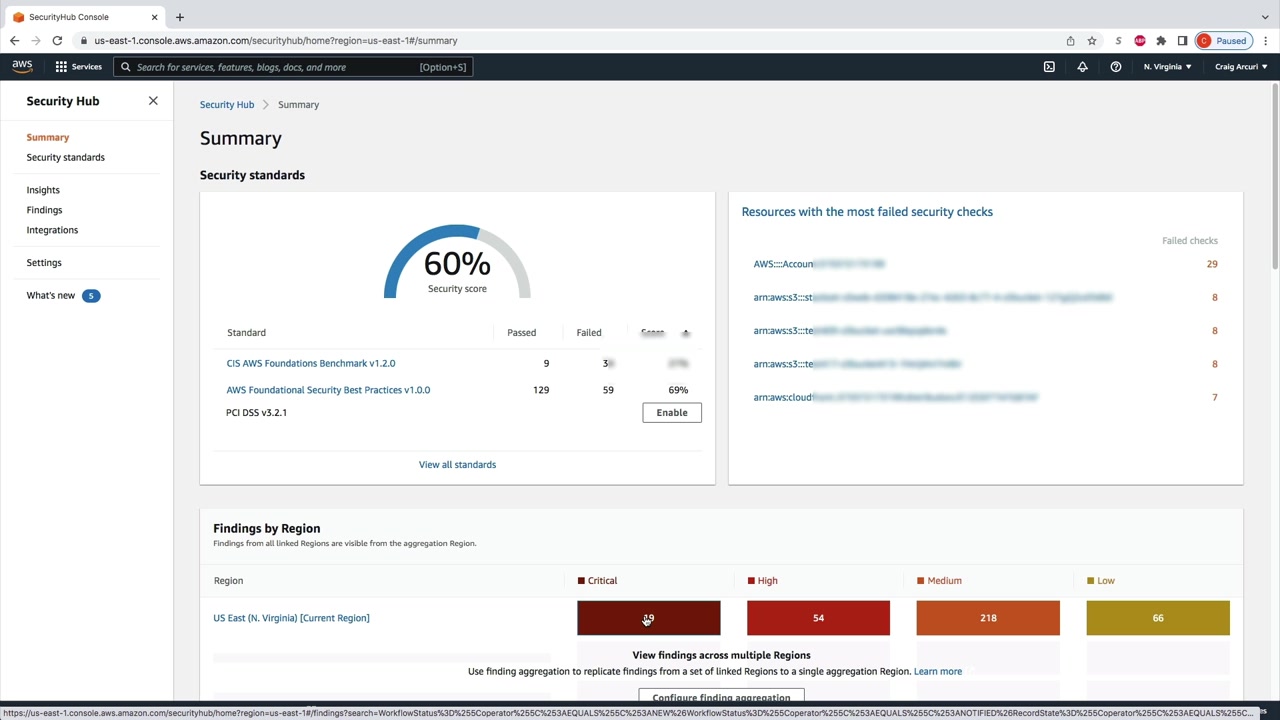Image resolution: width=1280 pixels, height=720 pixels.
Task: Click the failed count 59
Action: click(x=608, y=390)
